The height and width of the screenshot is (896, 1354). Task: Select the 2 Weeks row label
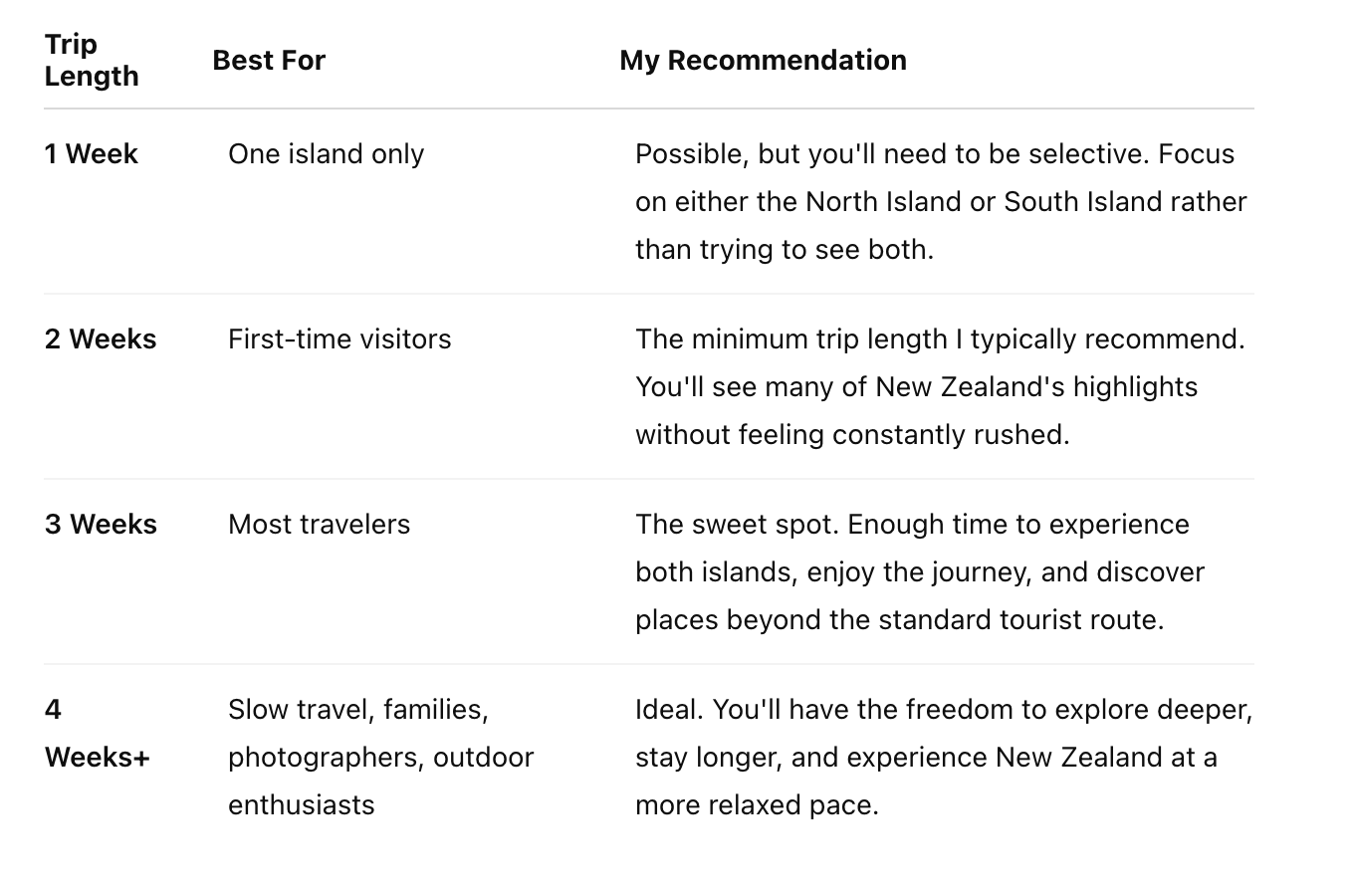click(x=101, y=338)
